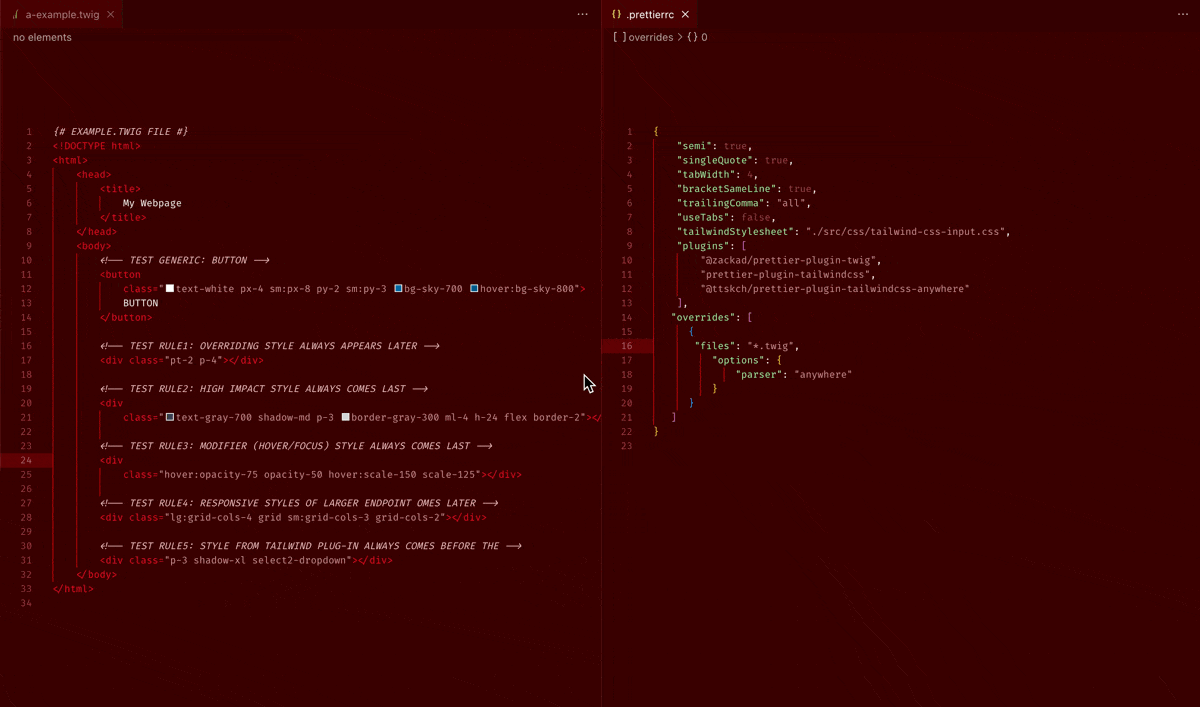The width and height of the screenshot is (1200, 707).
Task: Click the array bracket icon in breadcrumb
Action: click(x=619, y=37)
